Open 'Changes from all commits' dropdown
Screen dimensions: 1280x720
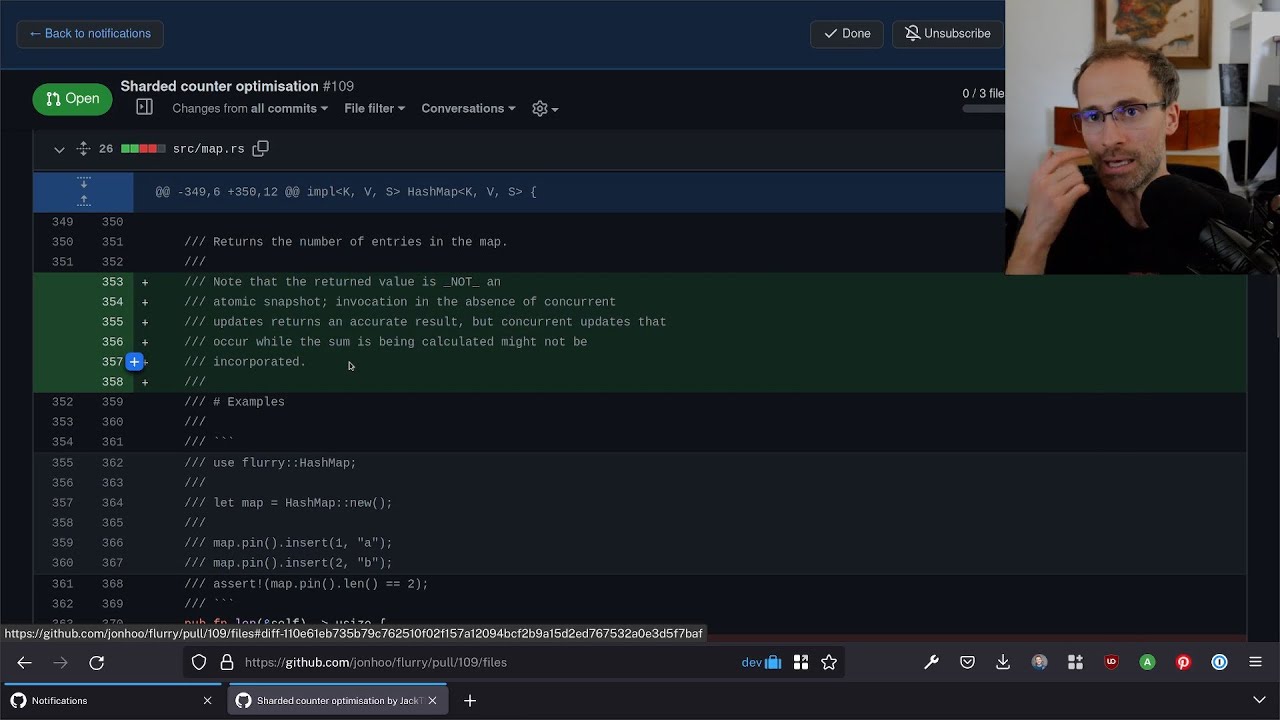250,108
